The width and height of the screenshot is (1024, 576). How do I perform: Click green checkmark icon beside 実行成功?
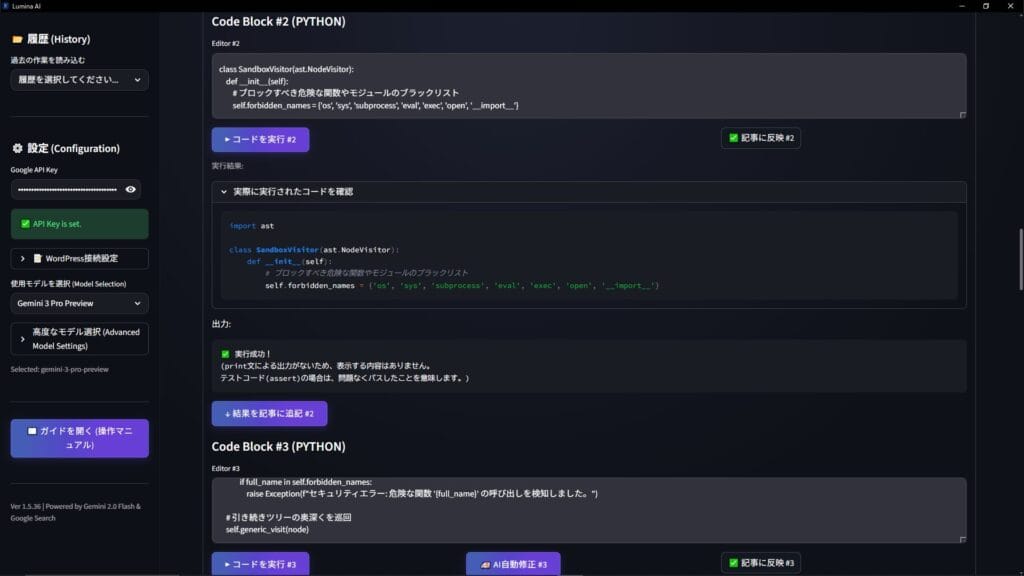click(x=225, y=354)
